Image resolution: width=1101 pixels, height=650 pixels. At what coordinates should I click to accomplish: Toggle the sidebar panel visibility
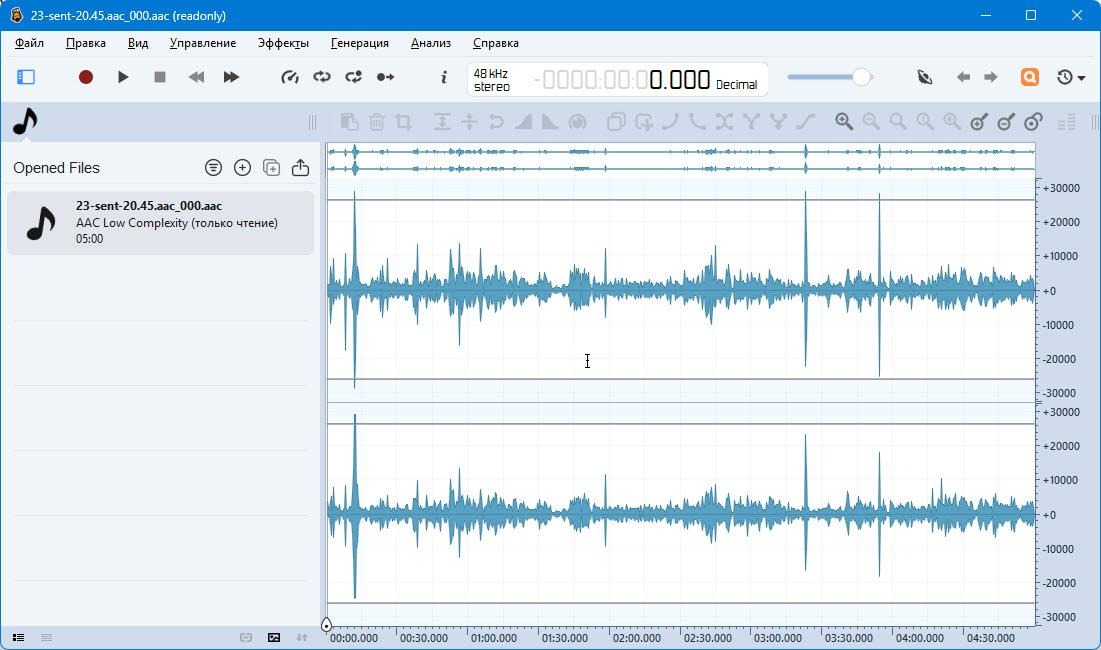point(26,77)
